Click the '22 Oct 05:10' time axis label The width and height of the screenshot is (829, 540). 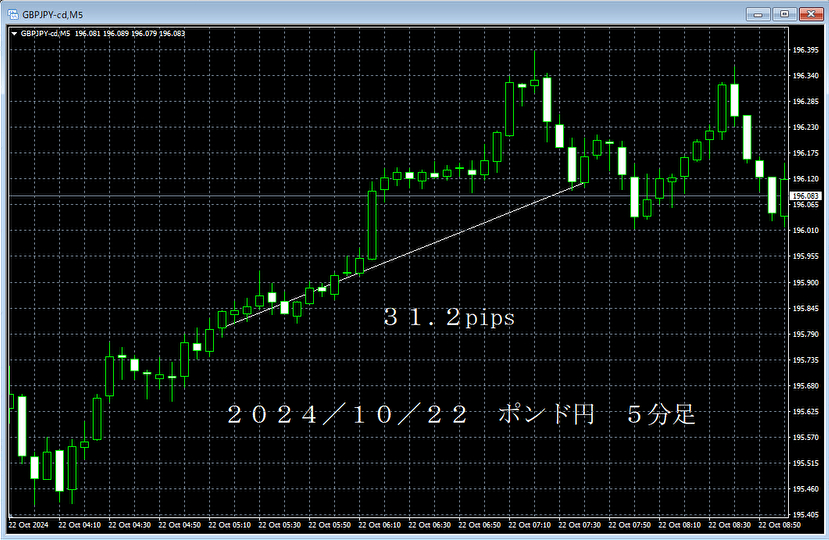coord(229,525)
